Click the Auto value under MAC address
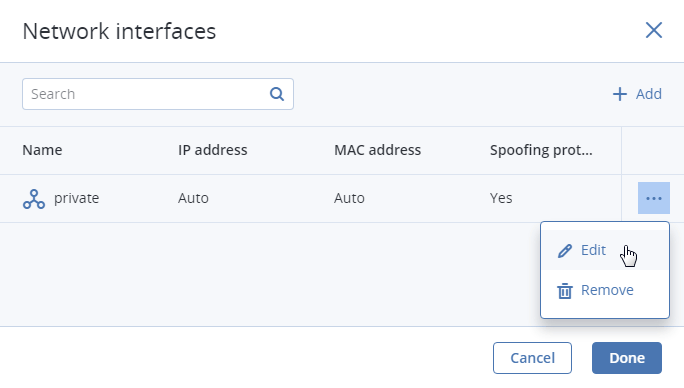The height and width of the screenshot is (388, 684). 349,198
